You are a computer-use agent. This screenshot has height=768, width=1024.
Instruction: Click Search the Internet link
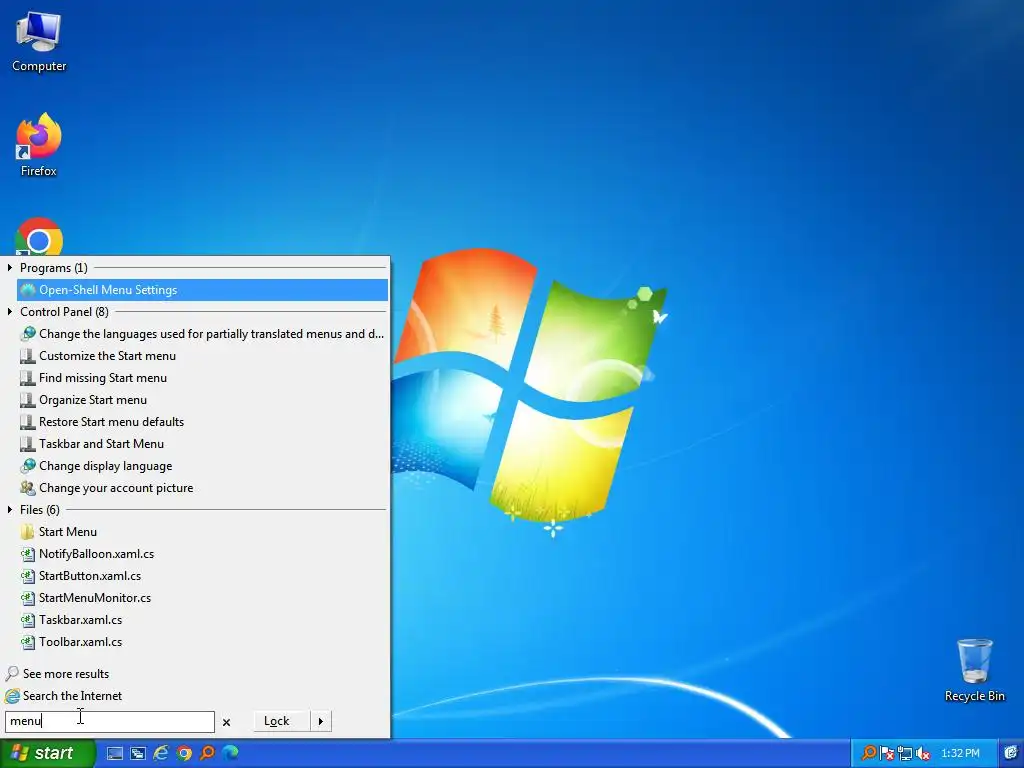click(x=72, y=696)
